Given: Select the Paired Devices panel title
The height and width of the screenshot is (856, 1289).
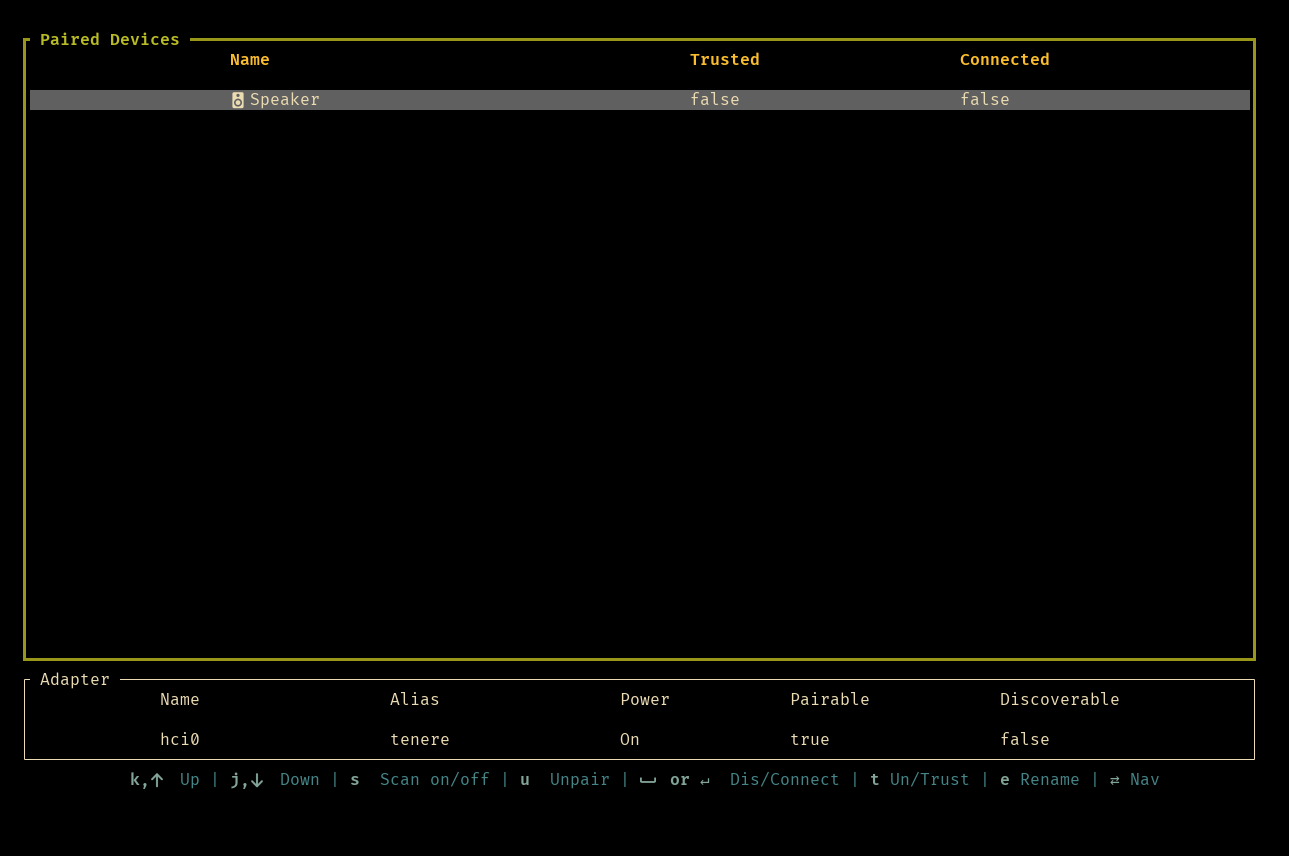Looking at the screenshot, I should [x=109, y=40].
